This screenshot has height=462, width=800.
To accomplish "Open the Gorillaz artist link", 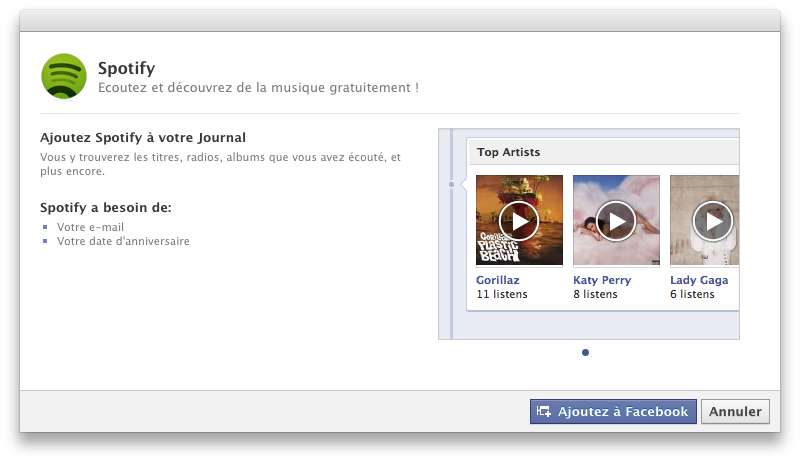I will click(497, 280).
